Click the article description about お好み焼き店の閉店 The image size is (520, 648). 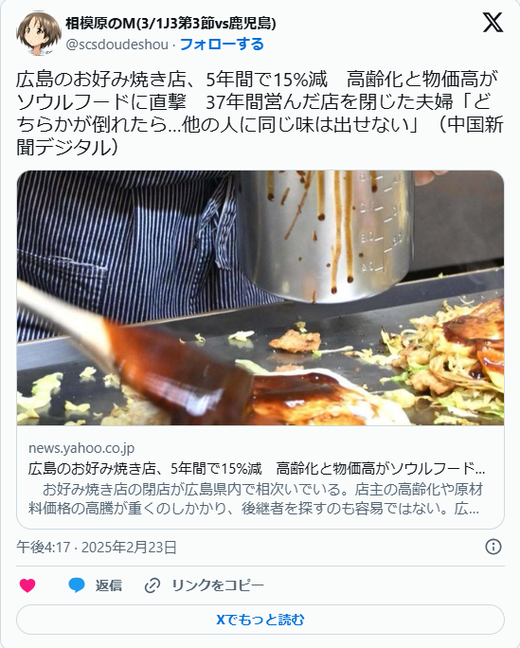pyautogui.click(x=255, y=499)
